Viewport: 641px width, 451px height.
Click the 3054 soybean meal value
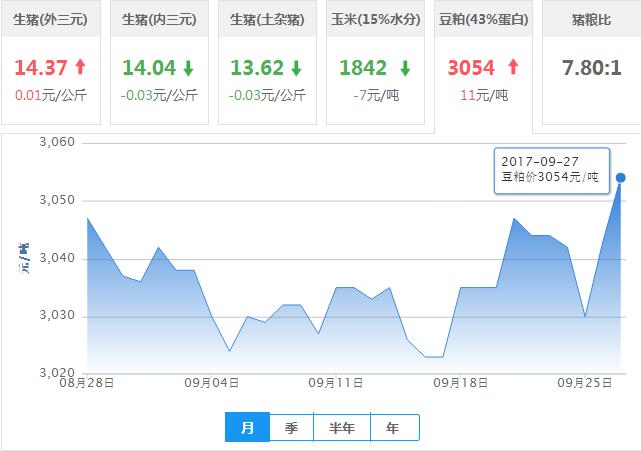(x=471, y=68)
